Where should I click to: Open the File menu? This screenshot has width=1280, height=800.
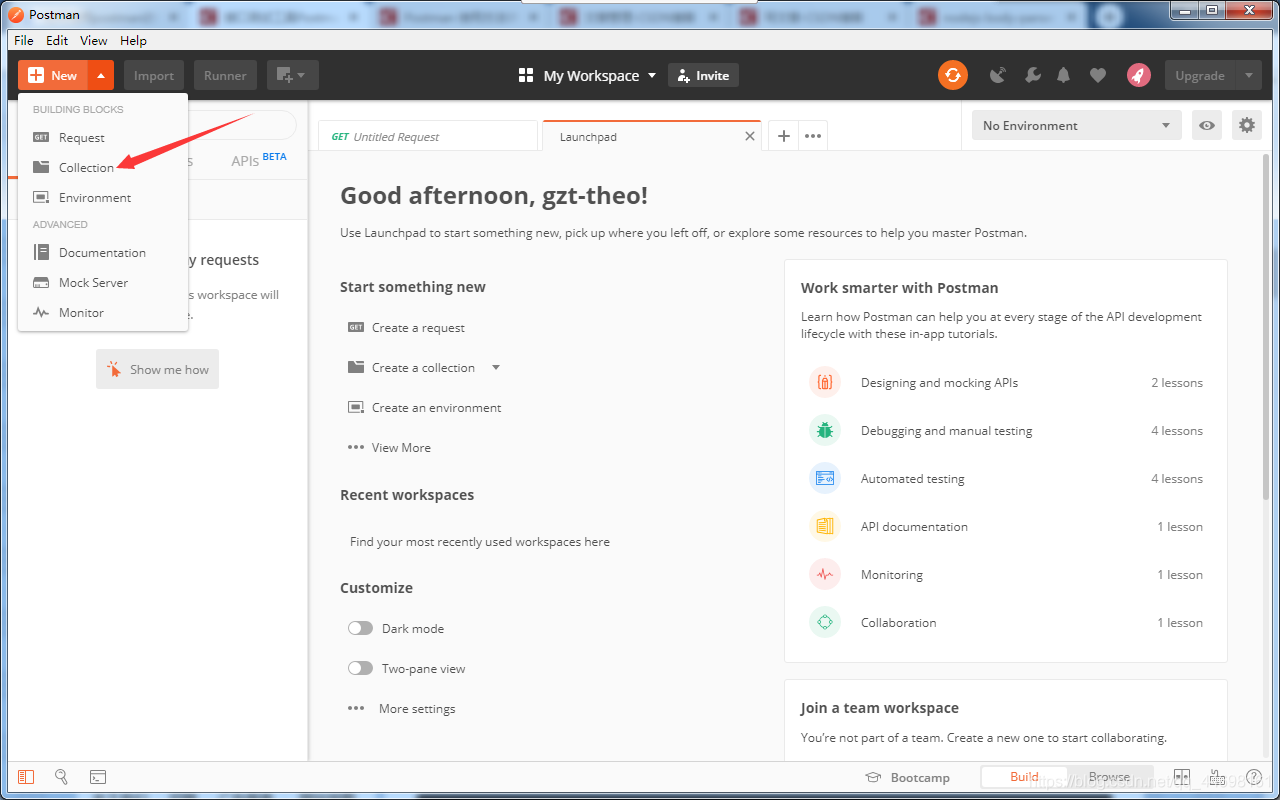[24, 40]
